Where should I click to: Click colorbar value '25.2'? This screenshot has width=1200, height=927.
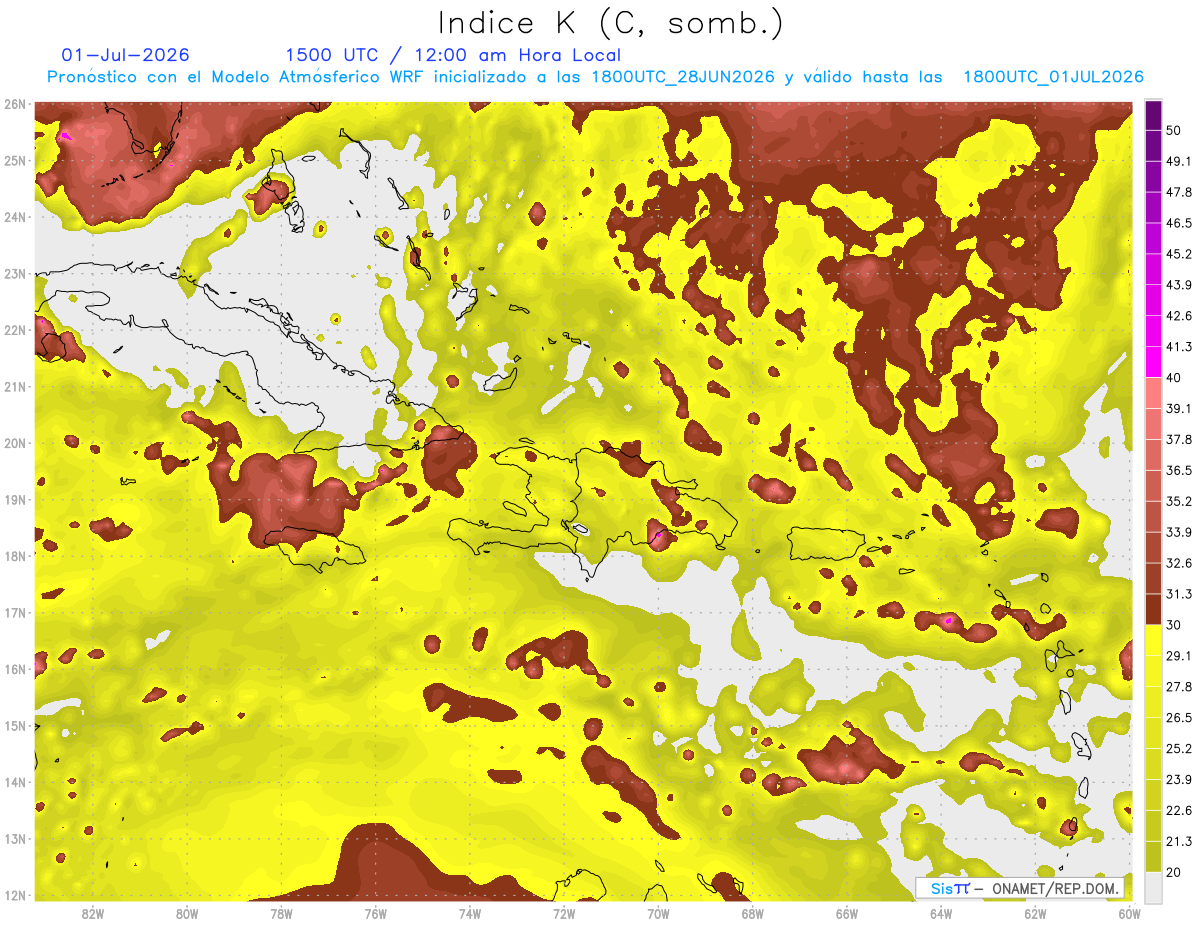click(x=1179, y=749)
